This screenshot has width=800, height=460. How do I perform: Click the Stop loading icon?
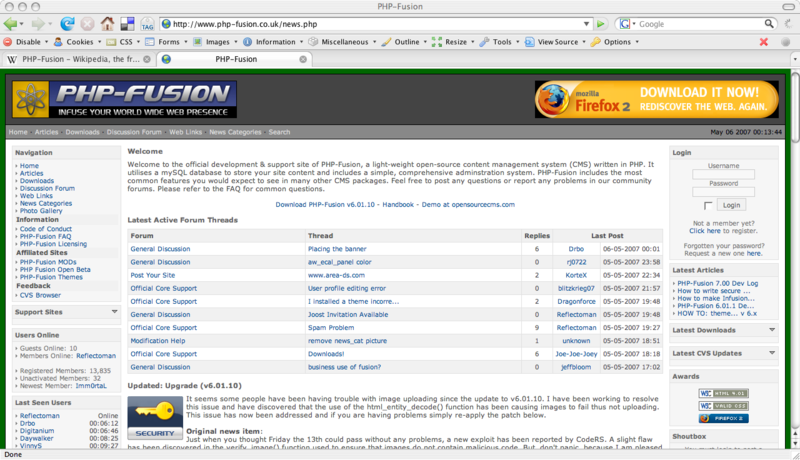click(x=87, y=23)
